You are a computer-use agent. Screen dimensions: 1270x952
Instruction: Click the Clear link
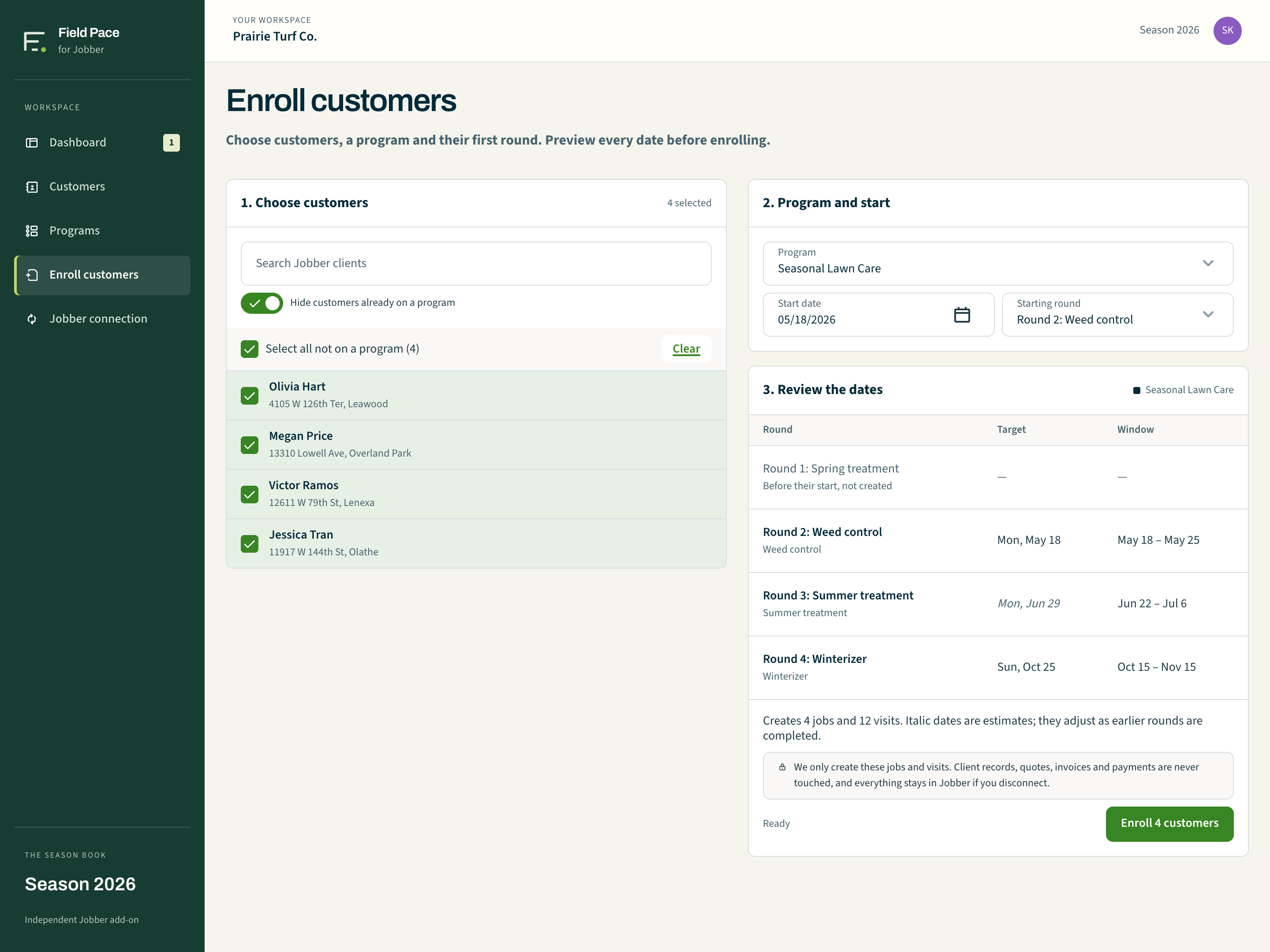[x=686, y=349]
